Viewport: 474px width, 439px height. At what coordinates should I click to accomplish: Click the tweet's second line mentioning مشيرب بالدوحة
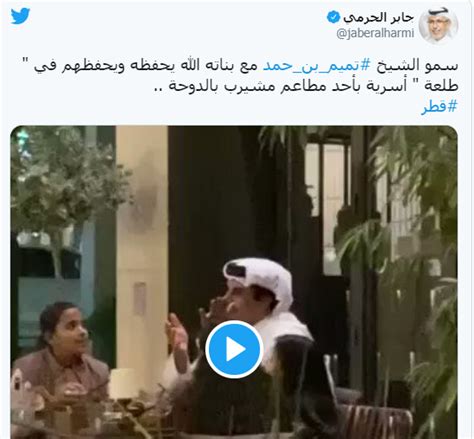pyautogui.click(x=307, y=86)
